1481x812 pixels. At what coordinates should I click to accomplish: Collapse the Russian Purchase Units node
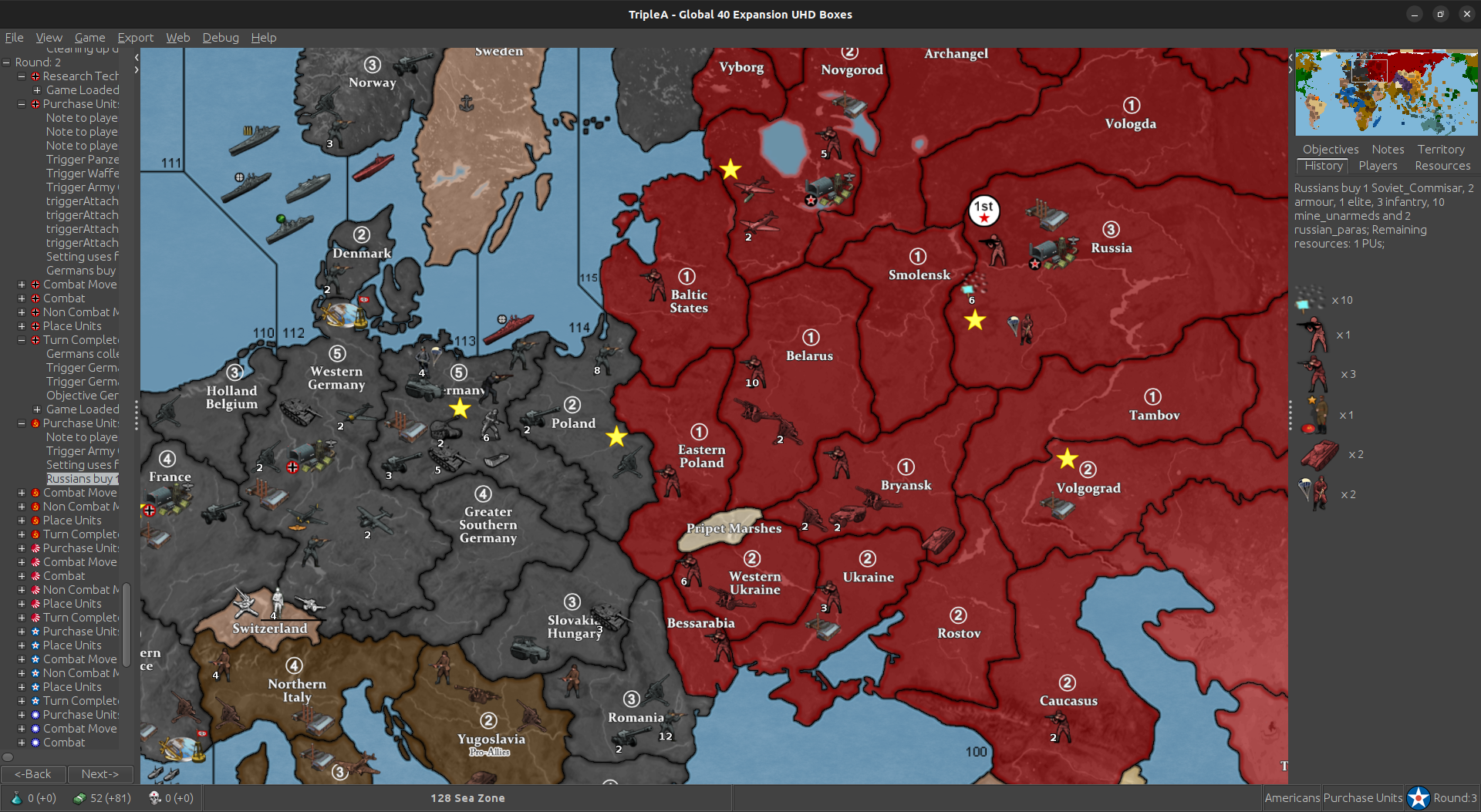pos(22,423)
